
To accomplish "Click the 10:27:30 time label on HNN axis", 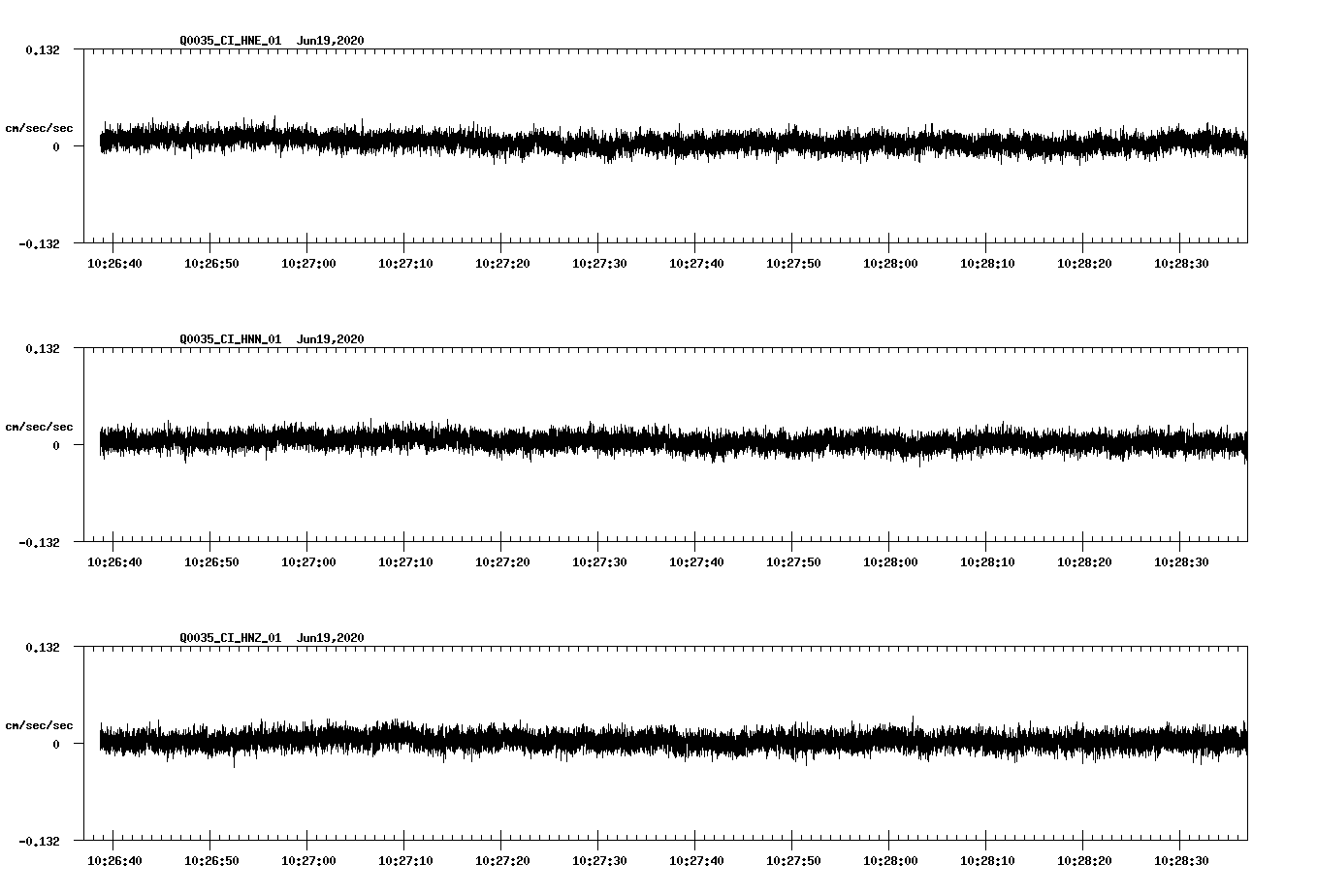I will [599, 562].
